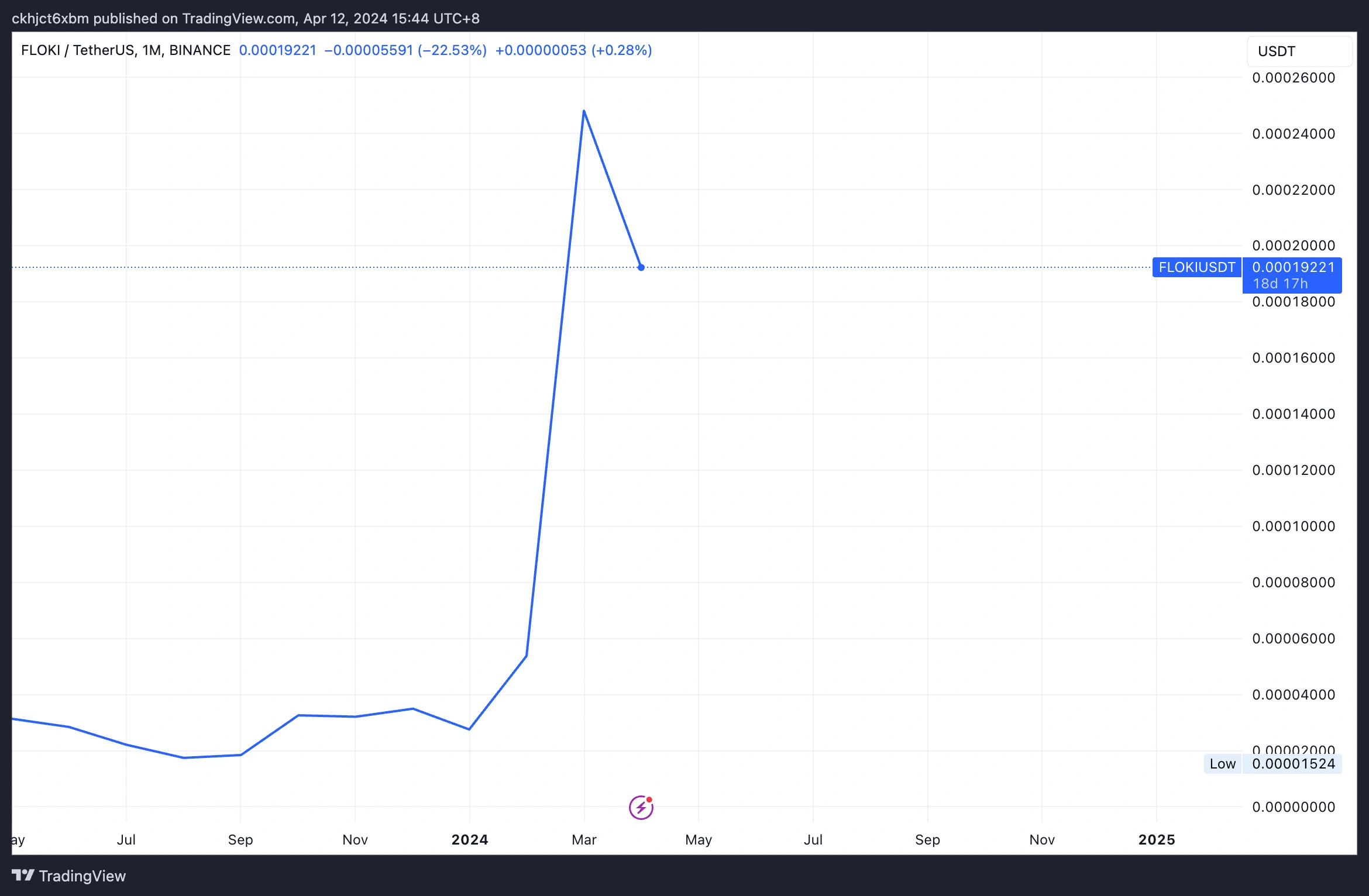Click the change value +0.00000053 (+0.28%)

click(573, 50)
